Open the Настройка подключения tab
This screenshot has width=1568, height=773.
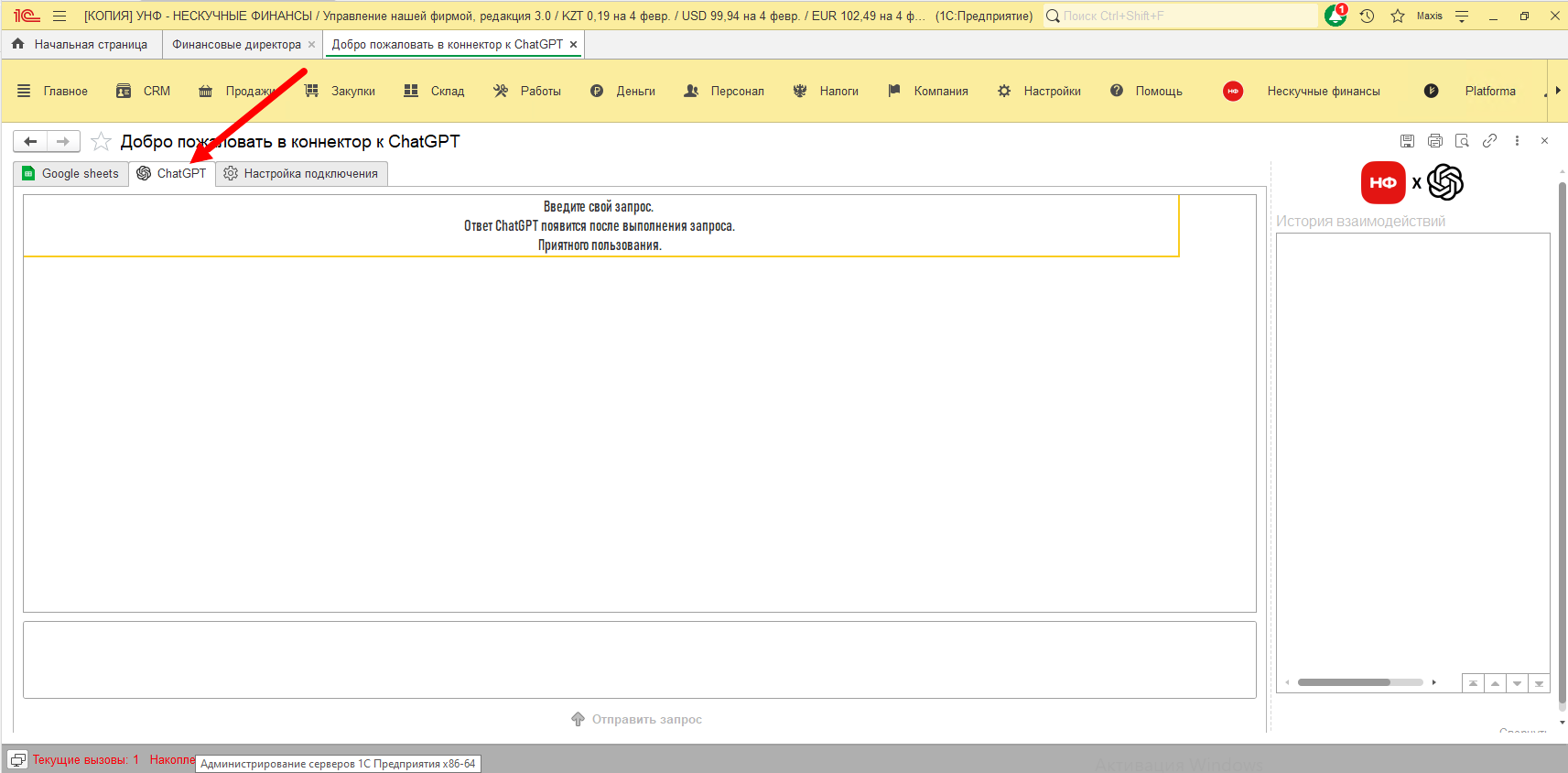(301, 174)
